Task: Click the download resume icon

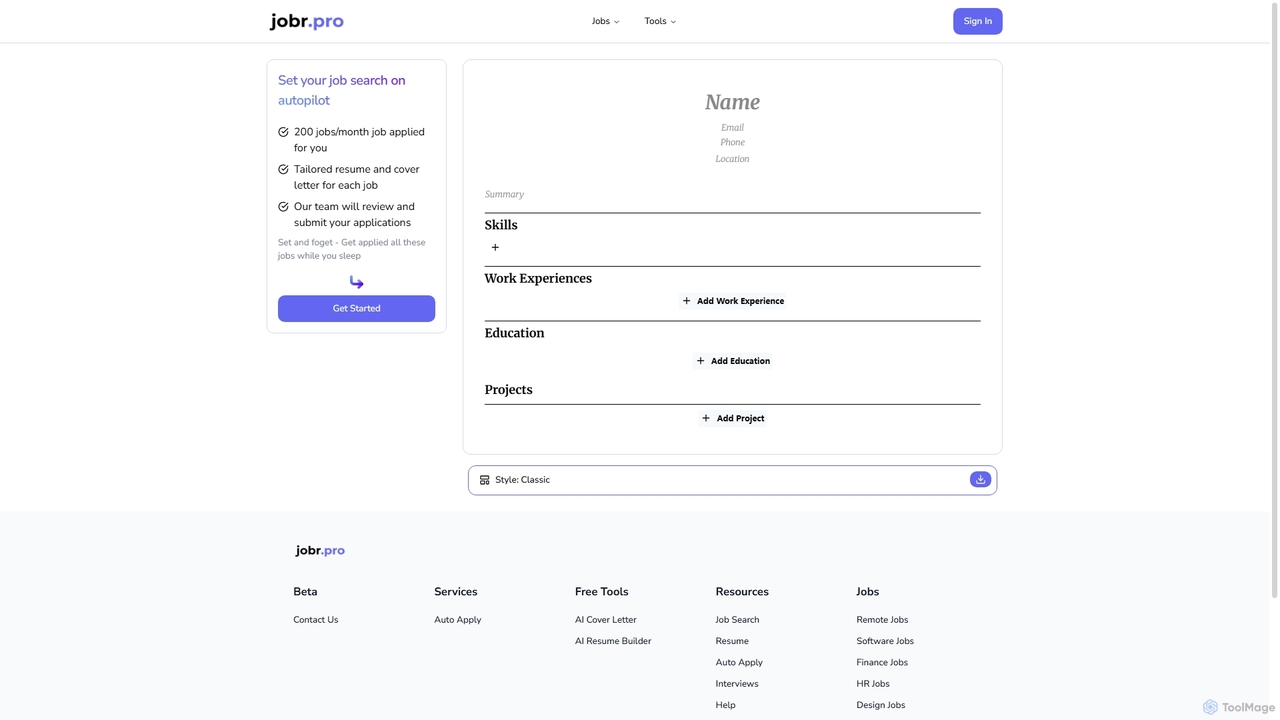Action: [980, 480]
